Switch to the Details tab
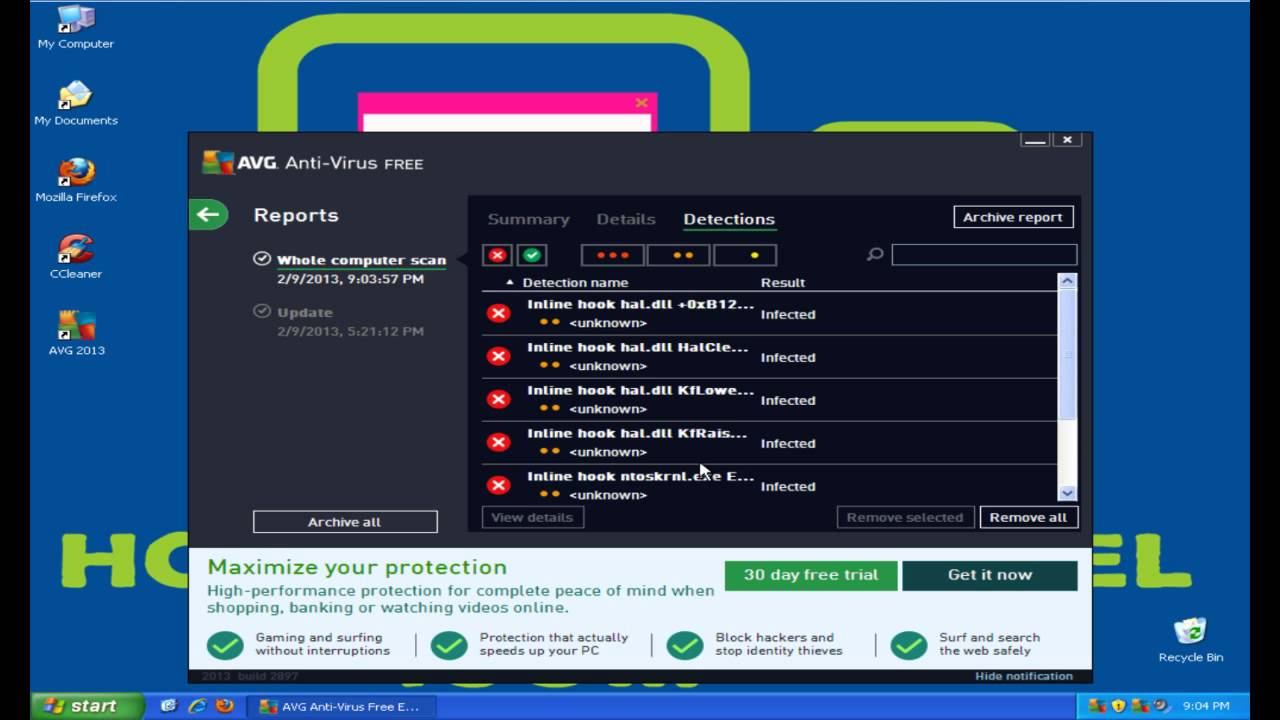The image size is (1280, 720). click(626, 219)
